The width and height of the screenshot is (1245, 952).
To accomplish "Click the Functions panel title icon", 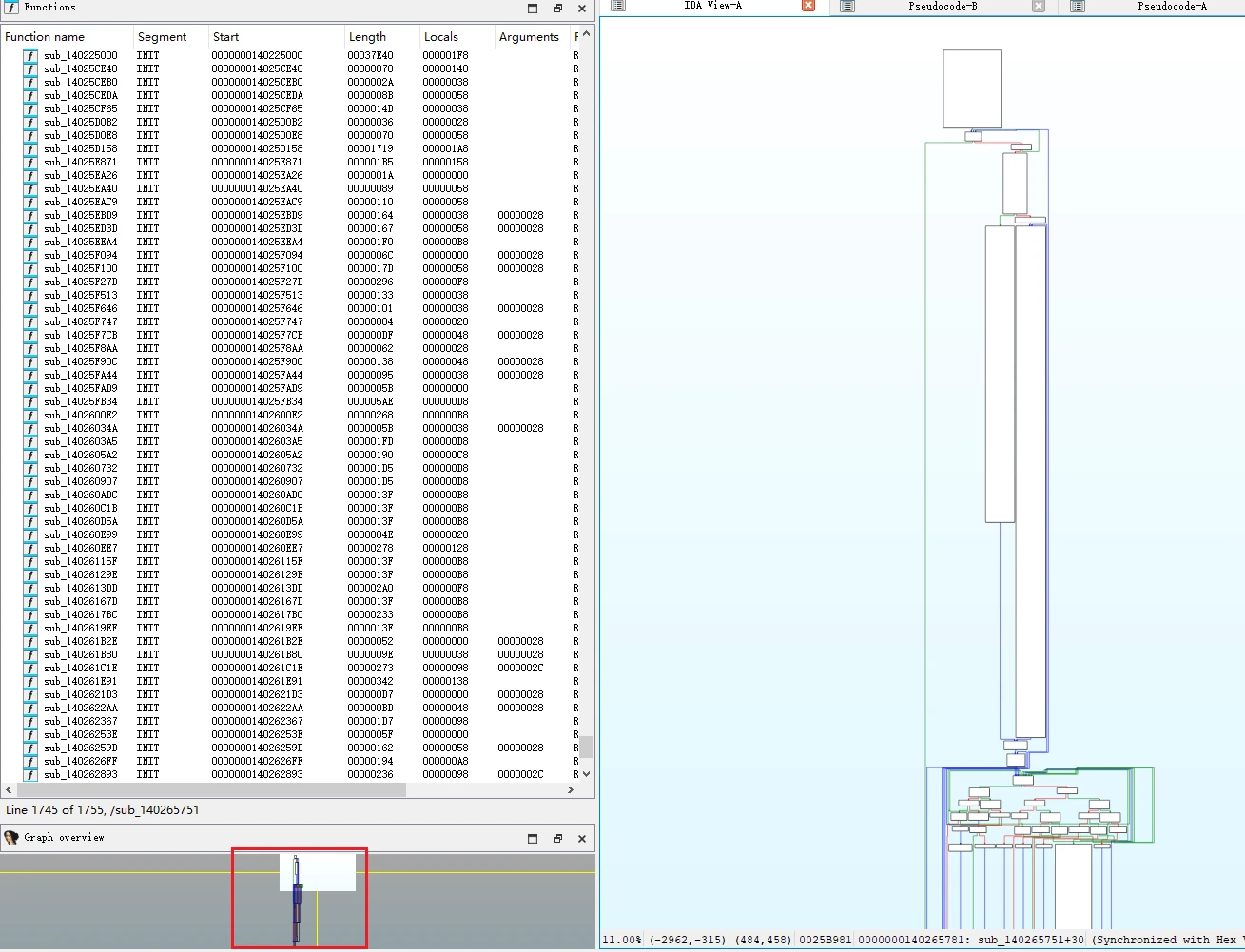I will pyautogui.click(x=11, y=7).
